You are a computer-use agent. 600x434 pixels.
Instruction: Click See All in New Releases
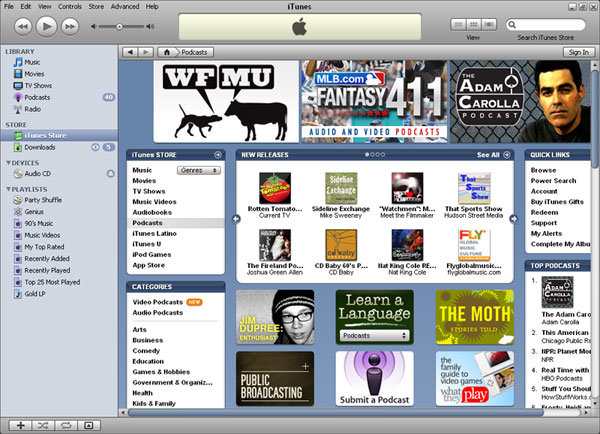pyautogui.click(x=488, y=155)
